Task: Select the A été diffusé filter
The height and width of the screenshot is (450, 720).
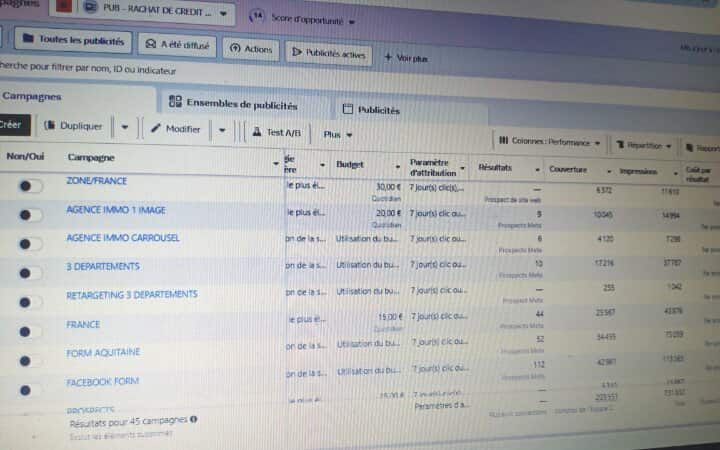Action: point(177,45)
